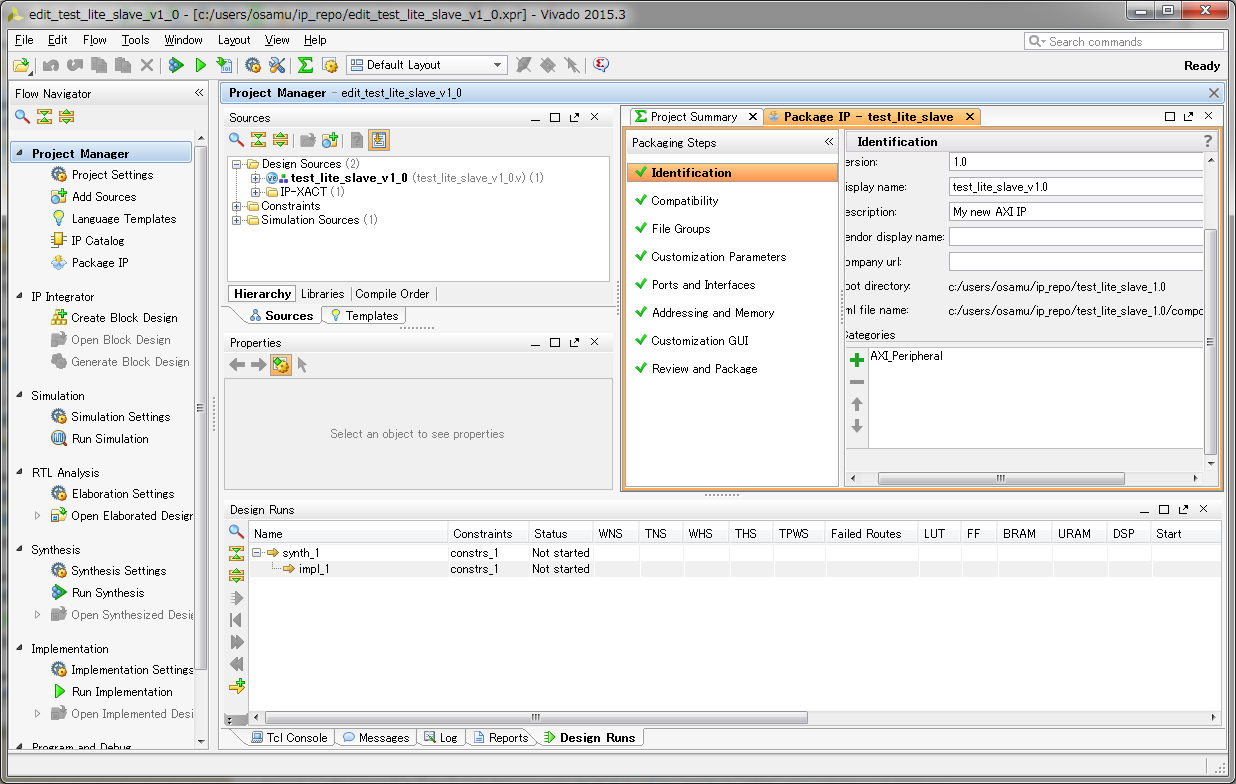Click the Design Runs horizontal scrollbar
The image size is (1236, 784).
tap(536, 717)
